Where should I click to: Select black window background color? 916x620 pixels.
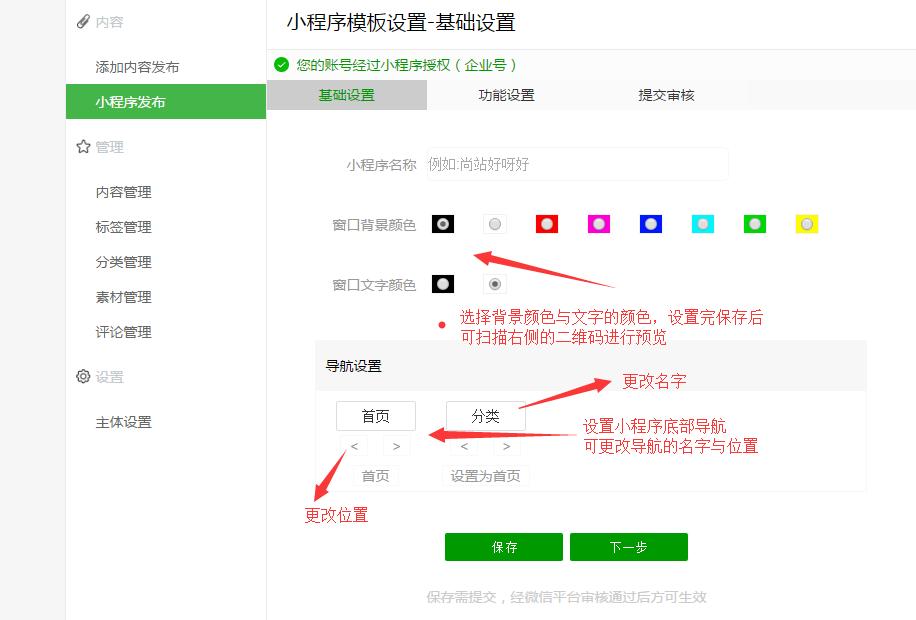443,224
